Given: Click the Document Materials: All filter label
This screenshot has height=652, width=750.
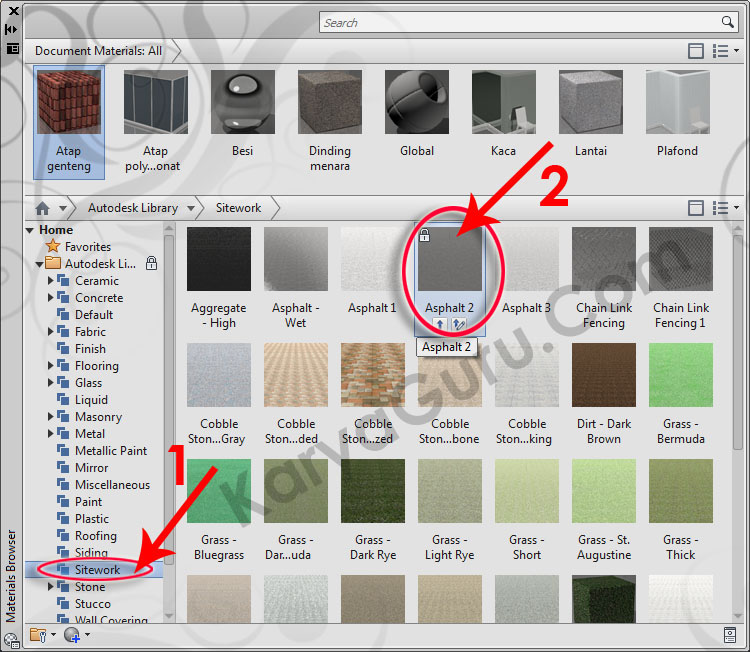Looking at the screenshot, I should tap(98, 51).
